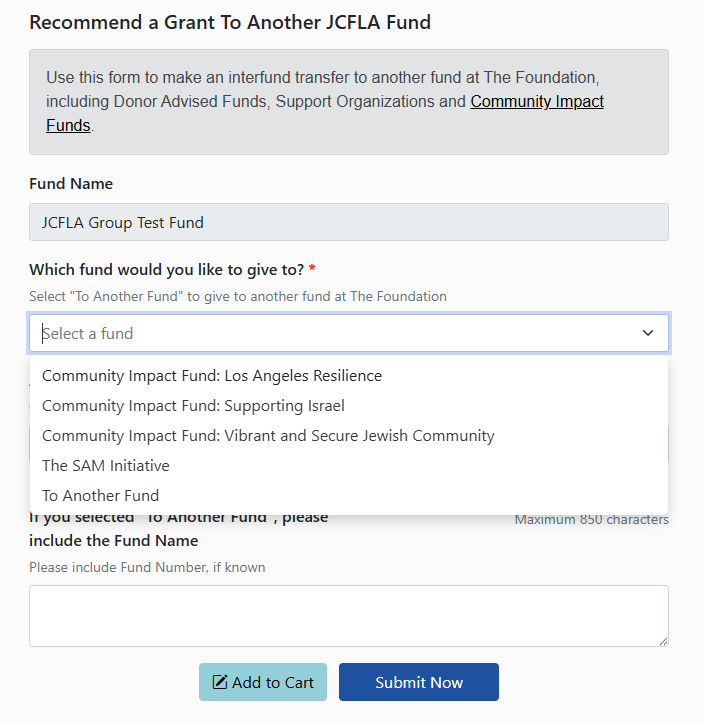The image size is (704, 725).
Task: Click the Add to Cart button
Action: 263,682
